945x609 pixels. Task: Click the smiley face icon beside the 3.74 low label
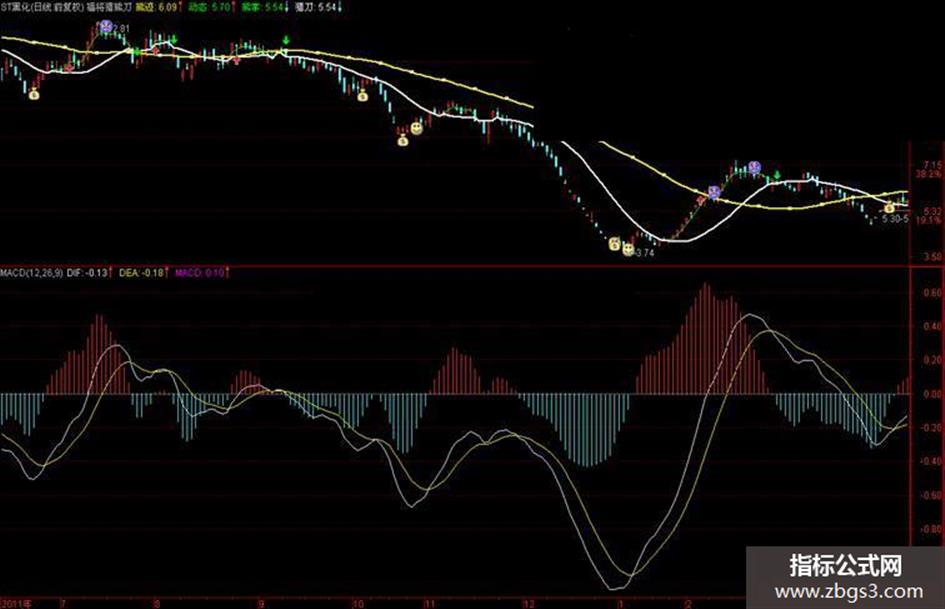tap(628, 249)
